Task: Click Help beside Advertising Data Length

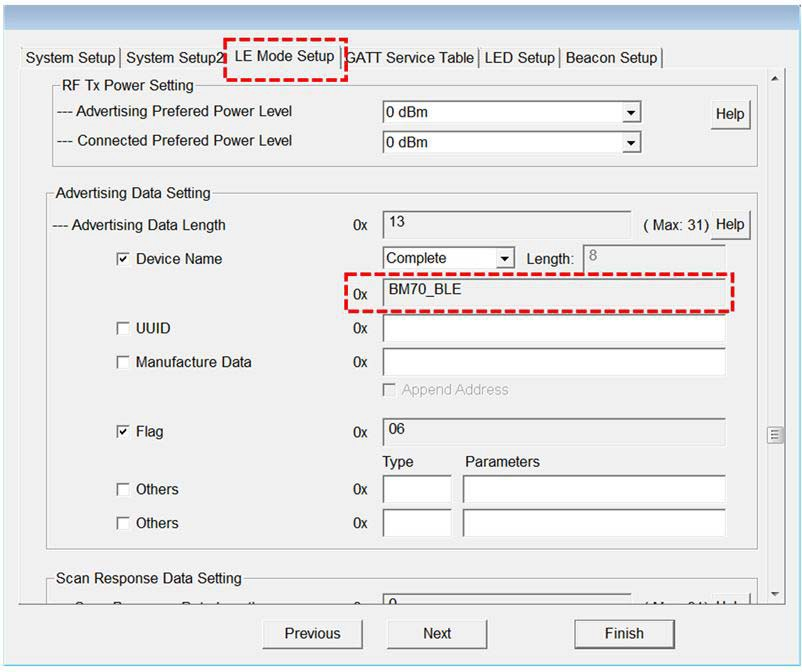Action: pyautogui.click(x=730, y=225)
